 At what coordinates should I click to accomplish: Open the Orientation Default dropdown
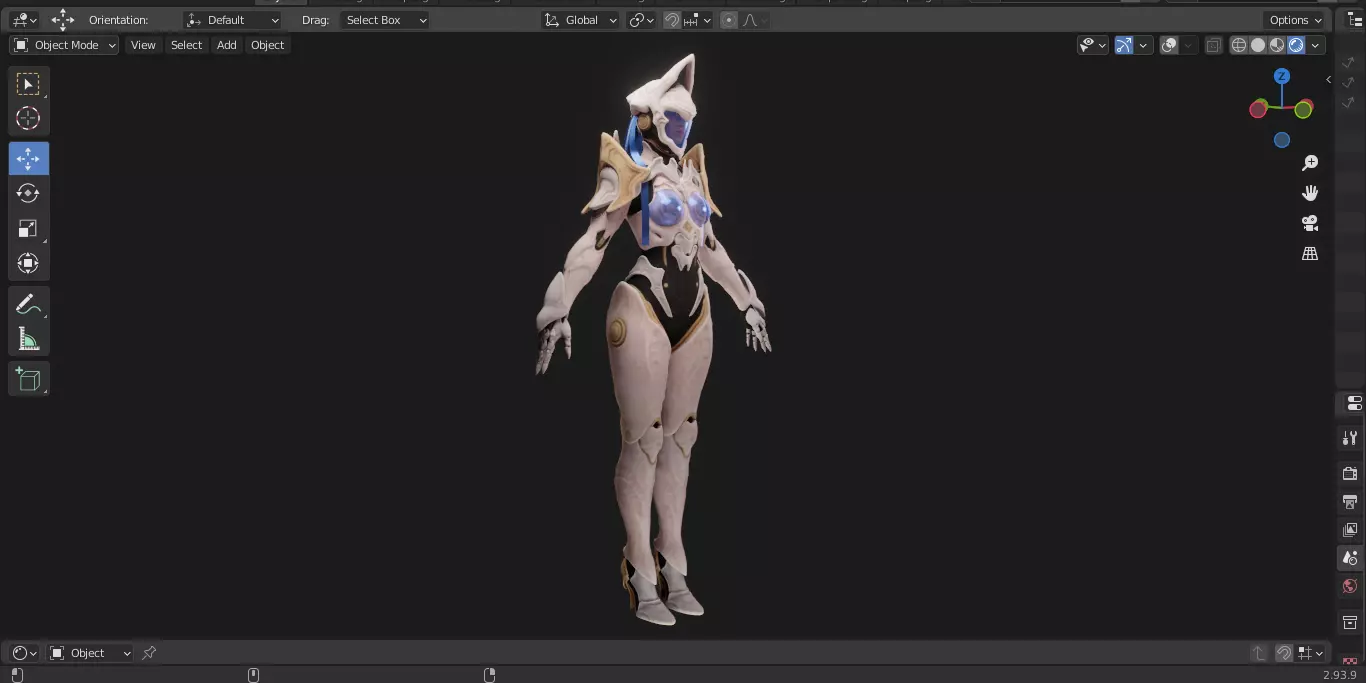point(232,20)
